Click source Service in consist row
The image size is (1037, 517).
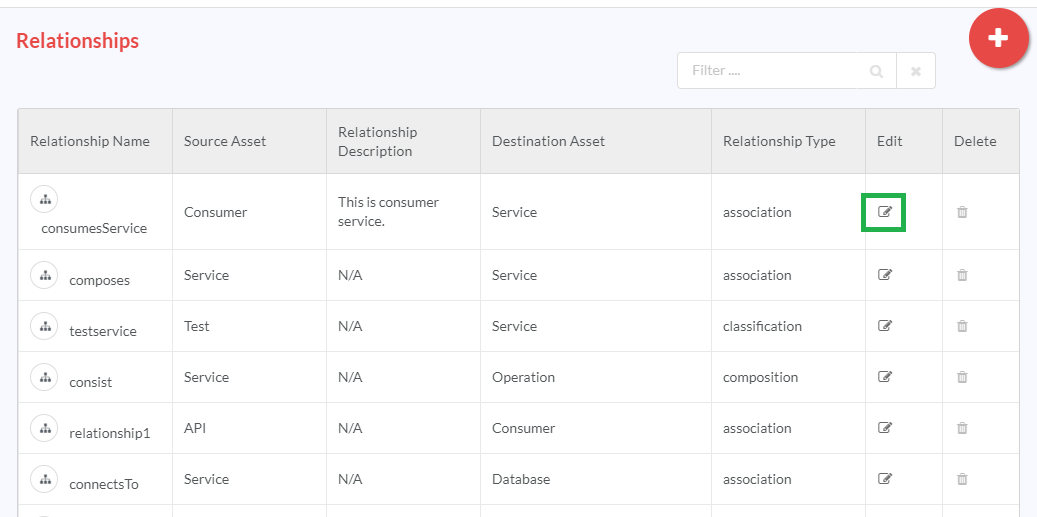coord(206,377)
